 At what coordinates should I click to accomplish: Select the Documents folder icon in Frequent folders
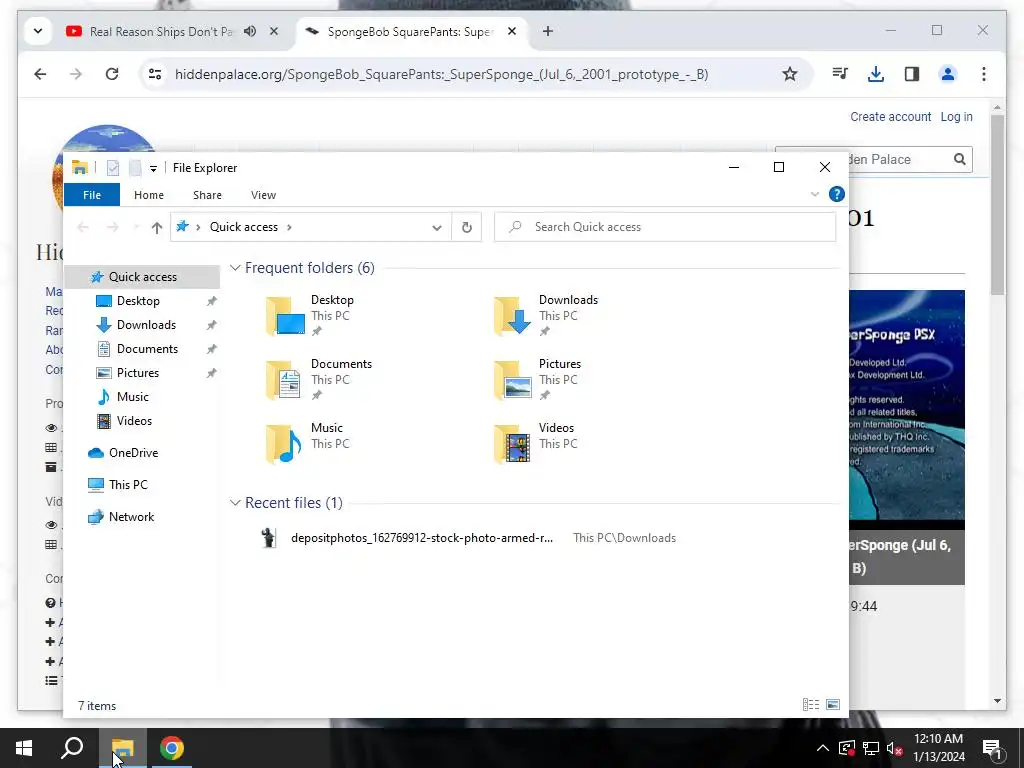(x=285, y=379)
